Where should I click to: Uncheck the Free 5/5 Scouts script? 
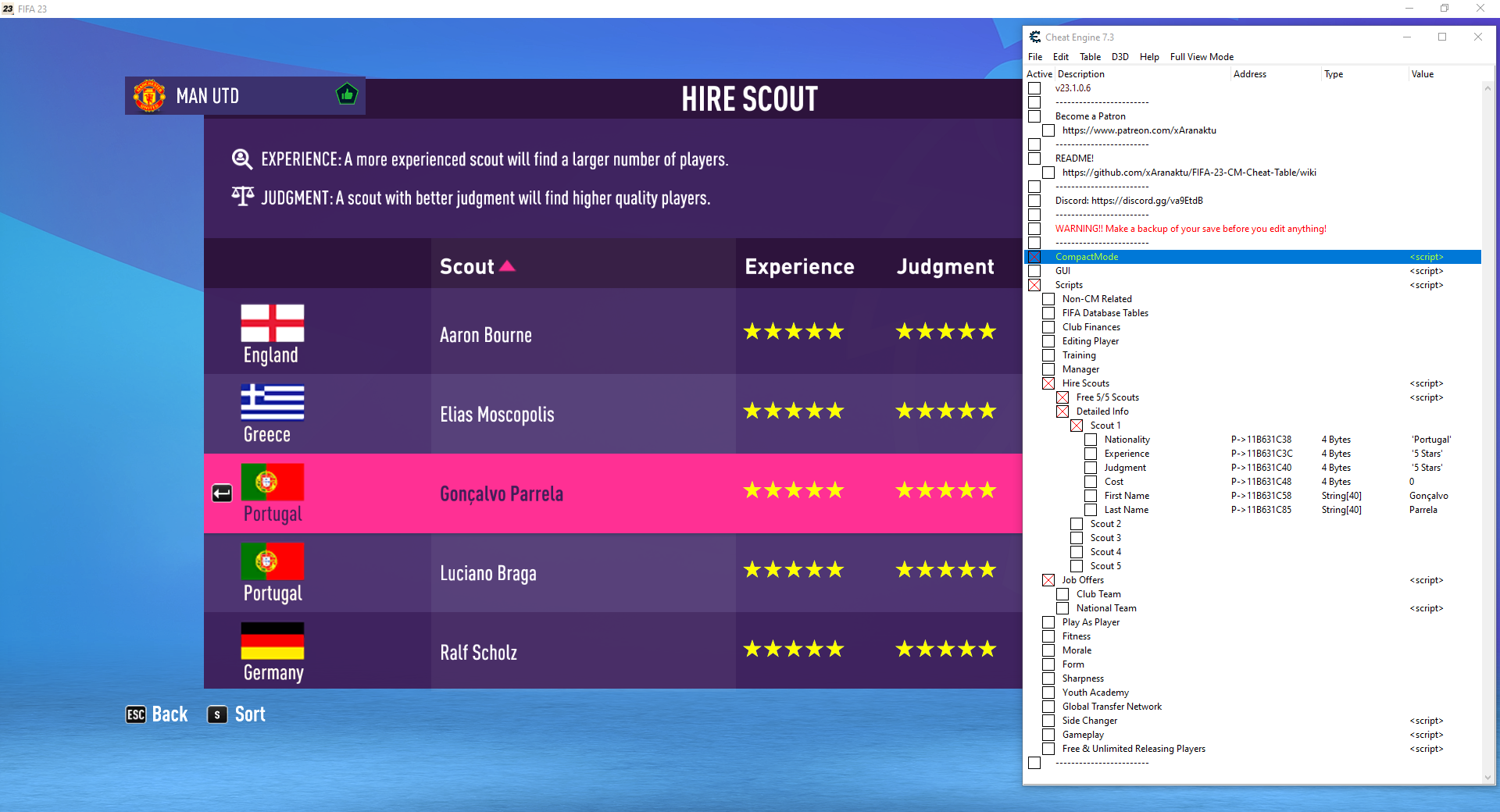tap(1062, 397)
